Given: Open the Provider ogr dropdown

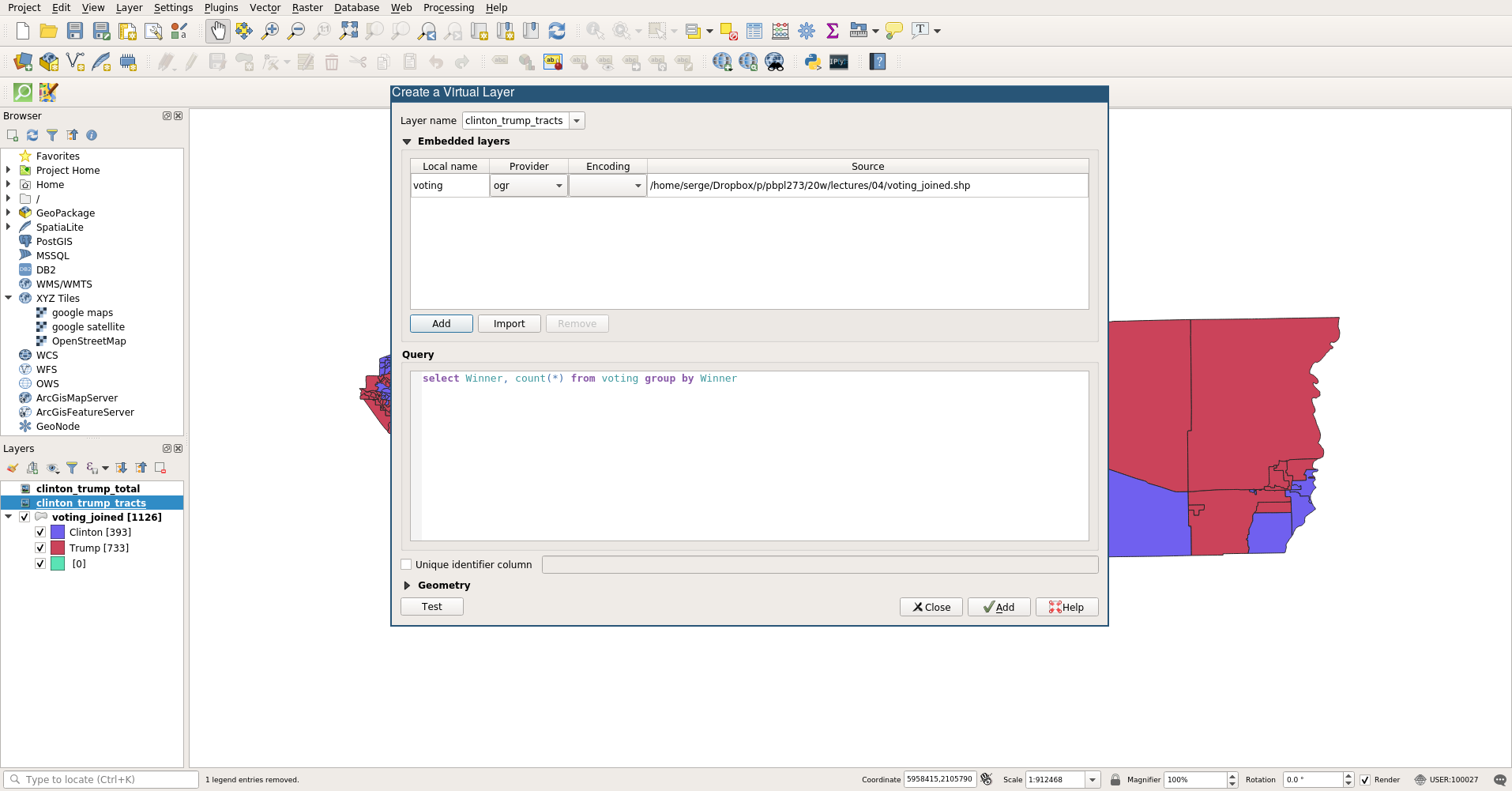Looking at the screenshot, I should coord(559,186).
